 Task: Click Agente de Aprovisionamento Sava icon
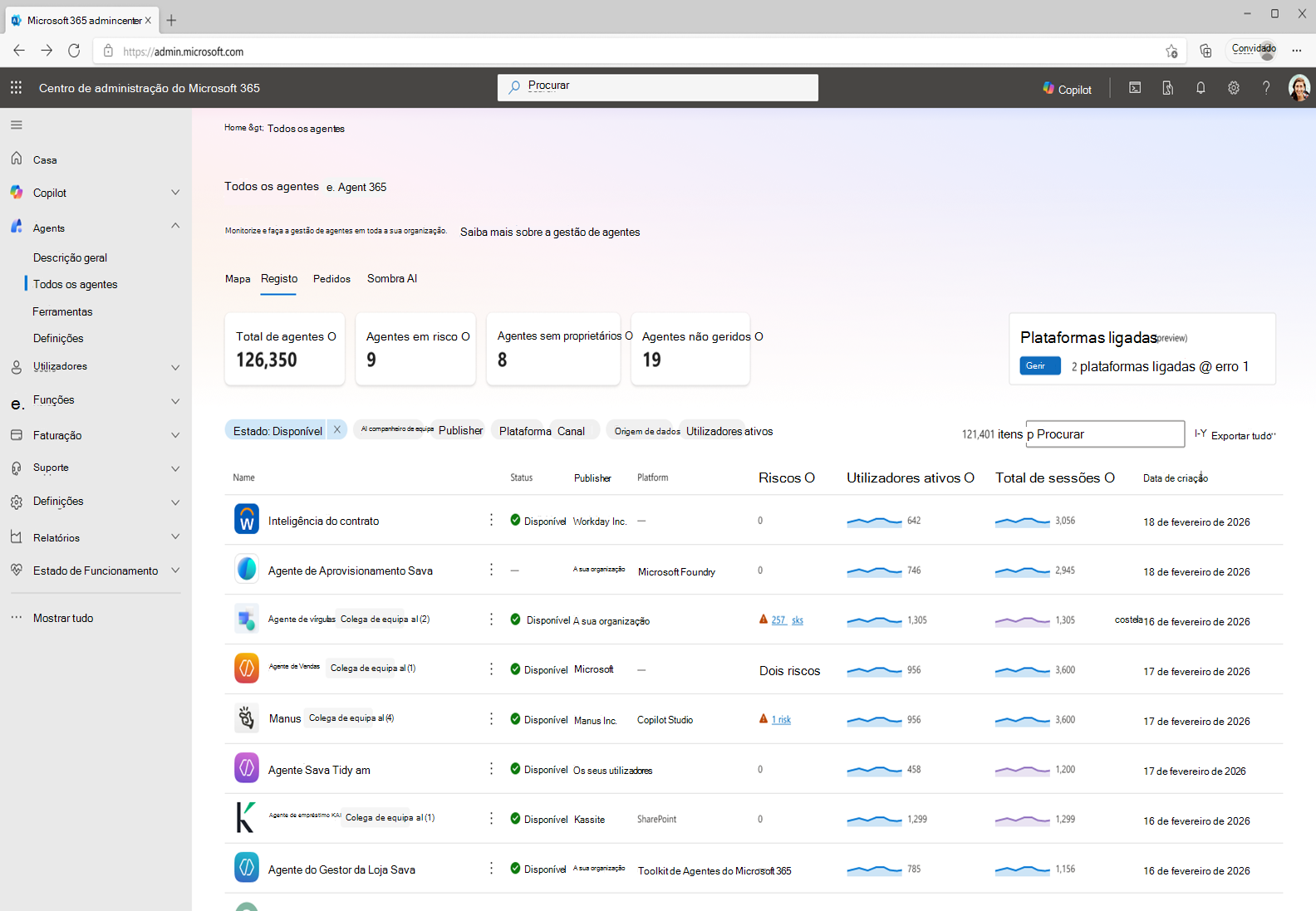click(x=247, y=569)
